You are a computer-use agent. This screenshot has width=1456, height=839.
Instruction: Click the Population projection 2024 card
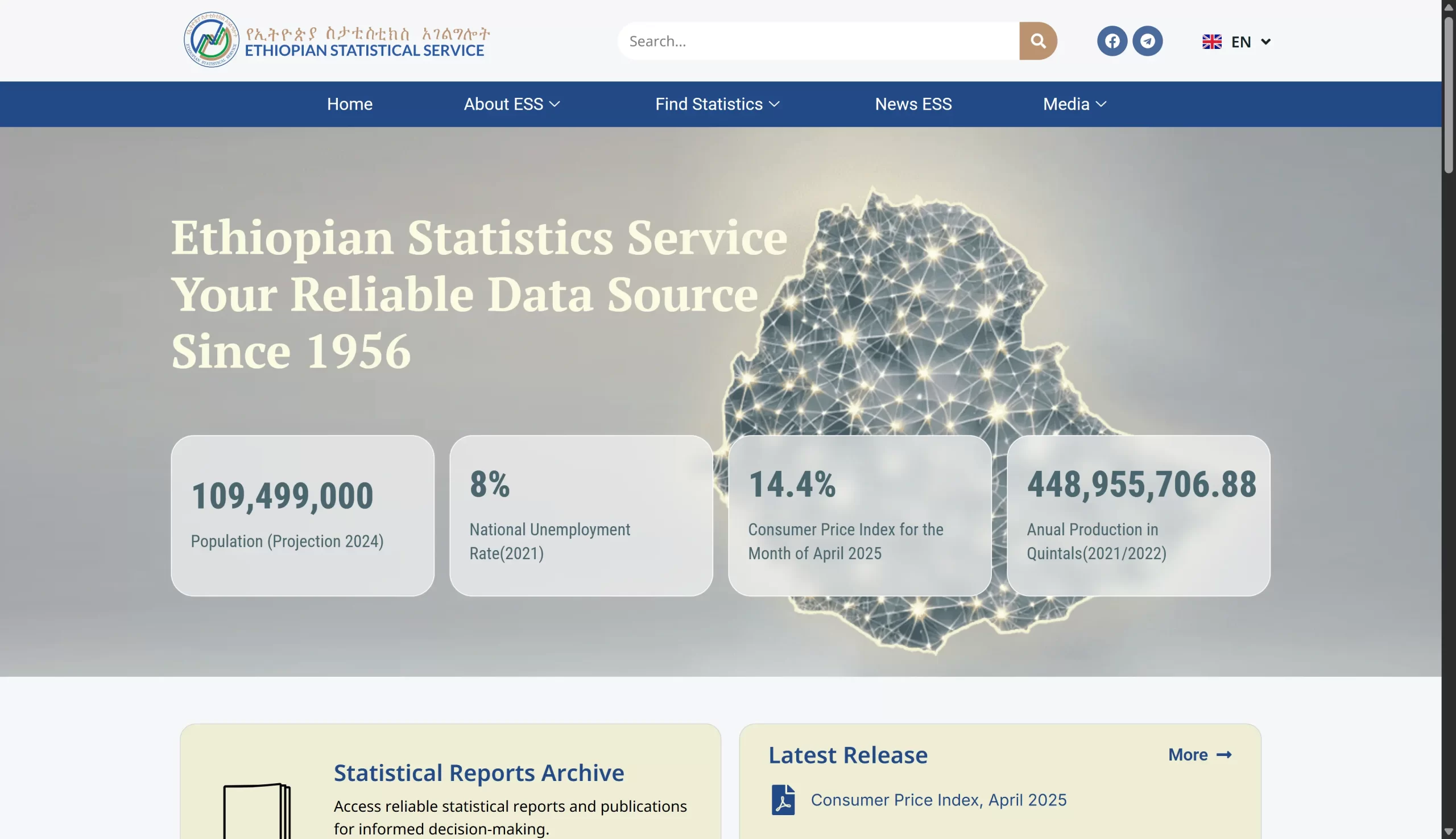tap(303, 515)
